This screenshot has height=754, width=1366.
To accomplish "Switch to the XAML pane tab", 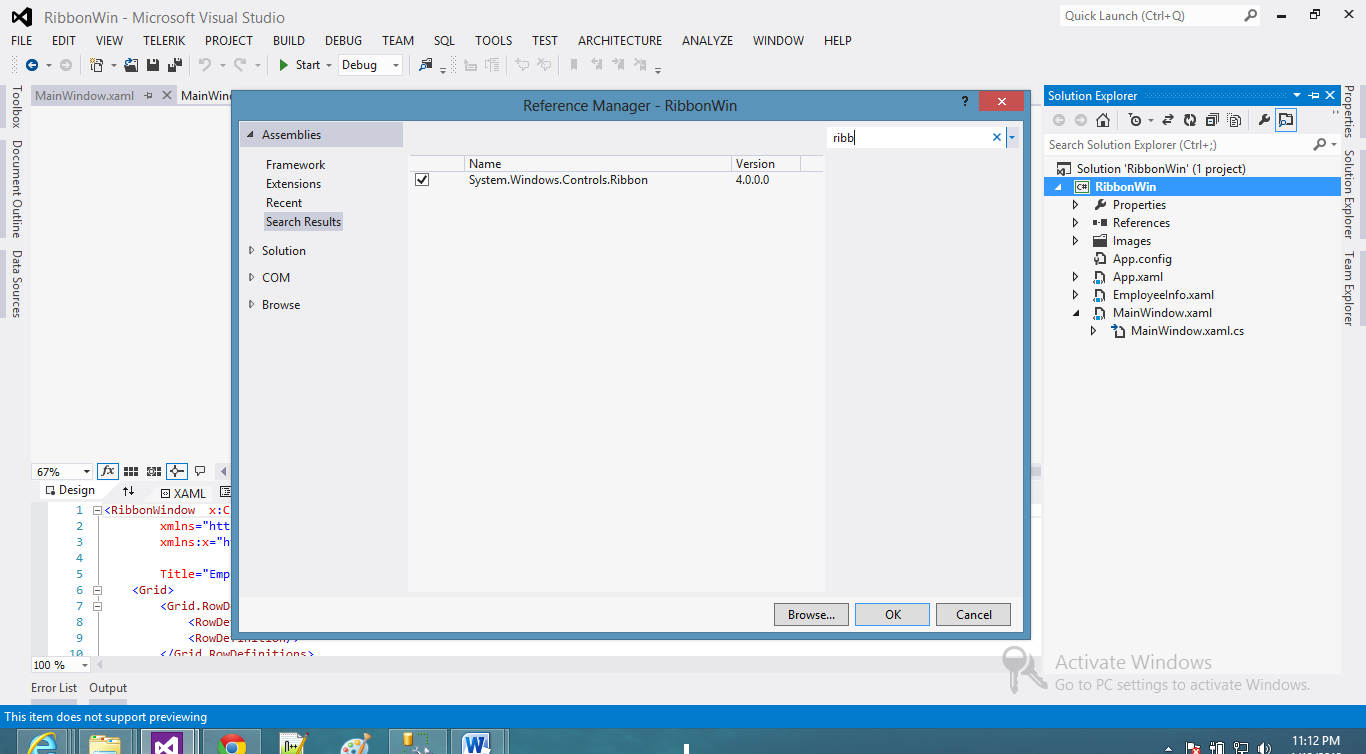I will click(183, 493).
